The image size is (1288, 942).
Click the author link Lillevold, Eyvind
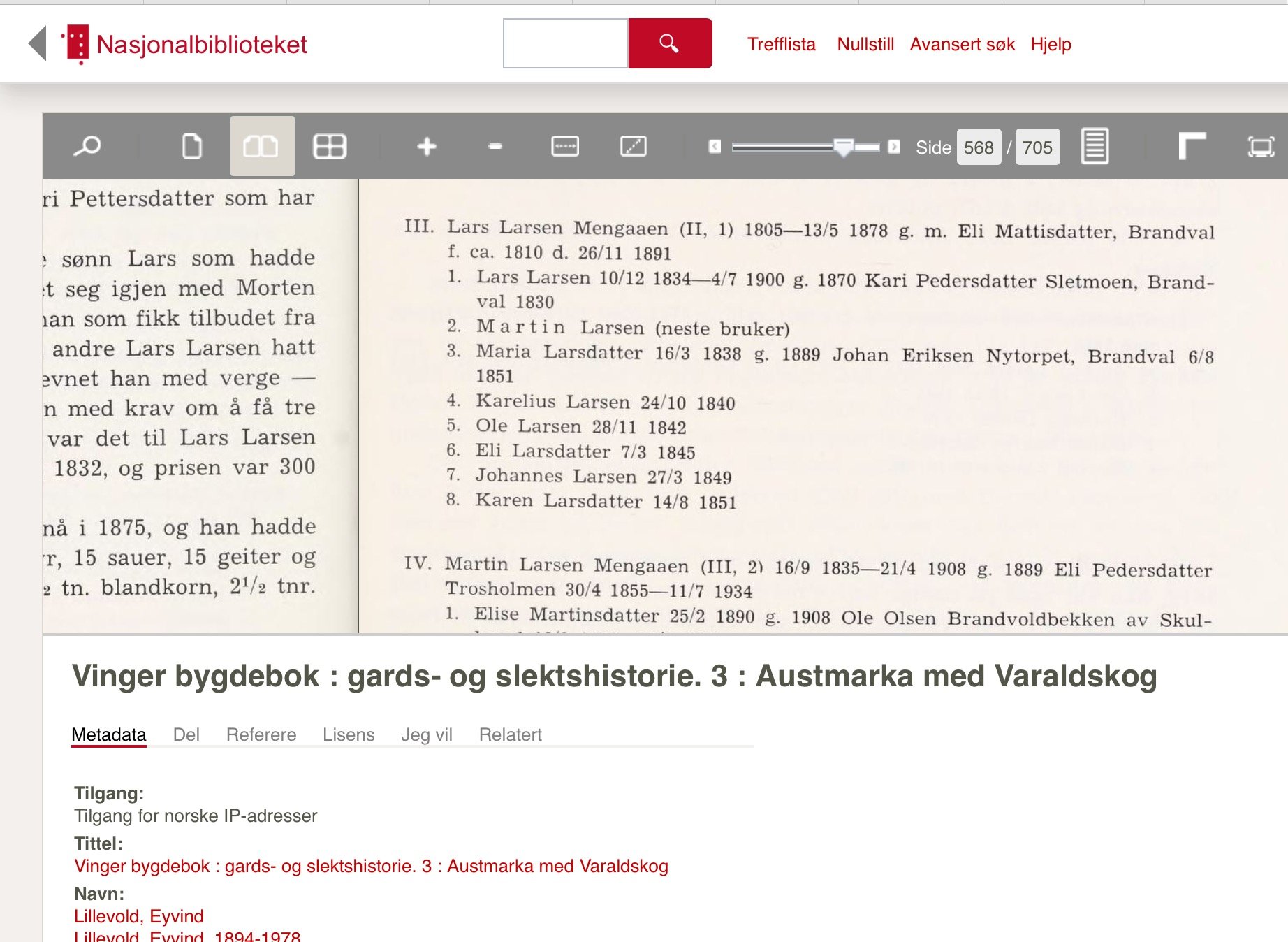139,916
